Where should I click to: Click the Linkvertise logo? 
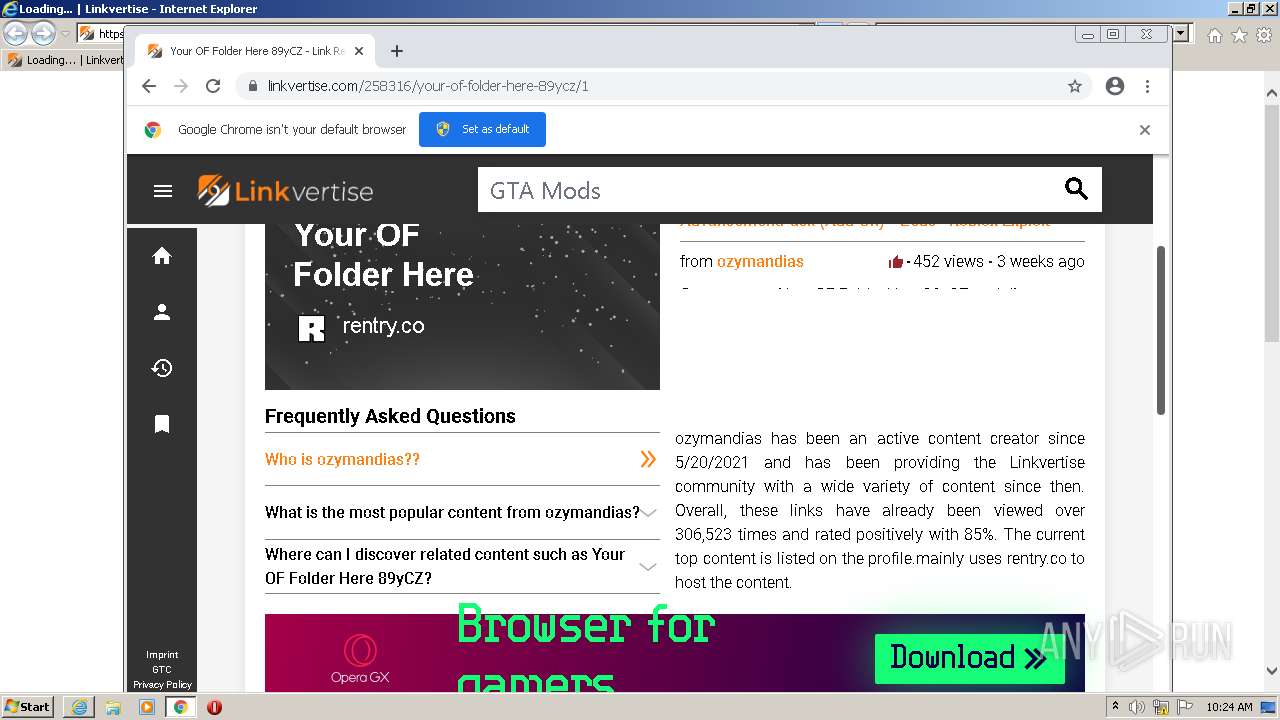pos(285,190)
